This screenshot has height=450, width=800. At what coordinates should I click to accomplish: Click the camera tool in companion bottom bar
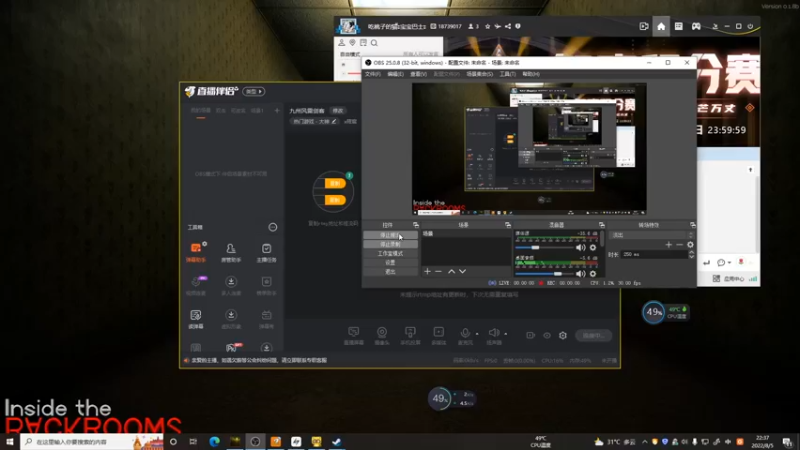[x=382, y=336]
